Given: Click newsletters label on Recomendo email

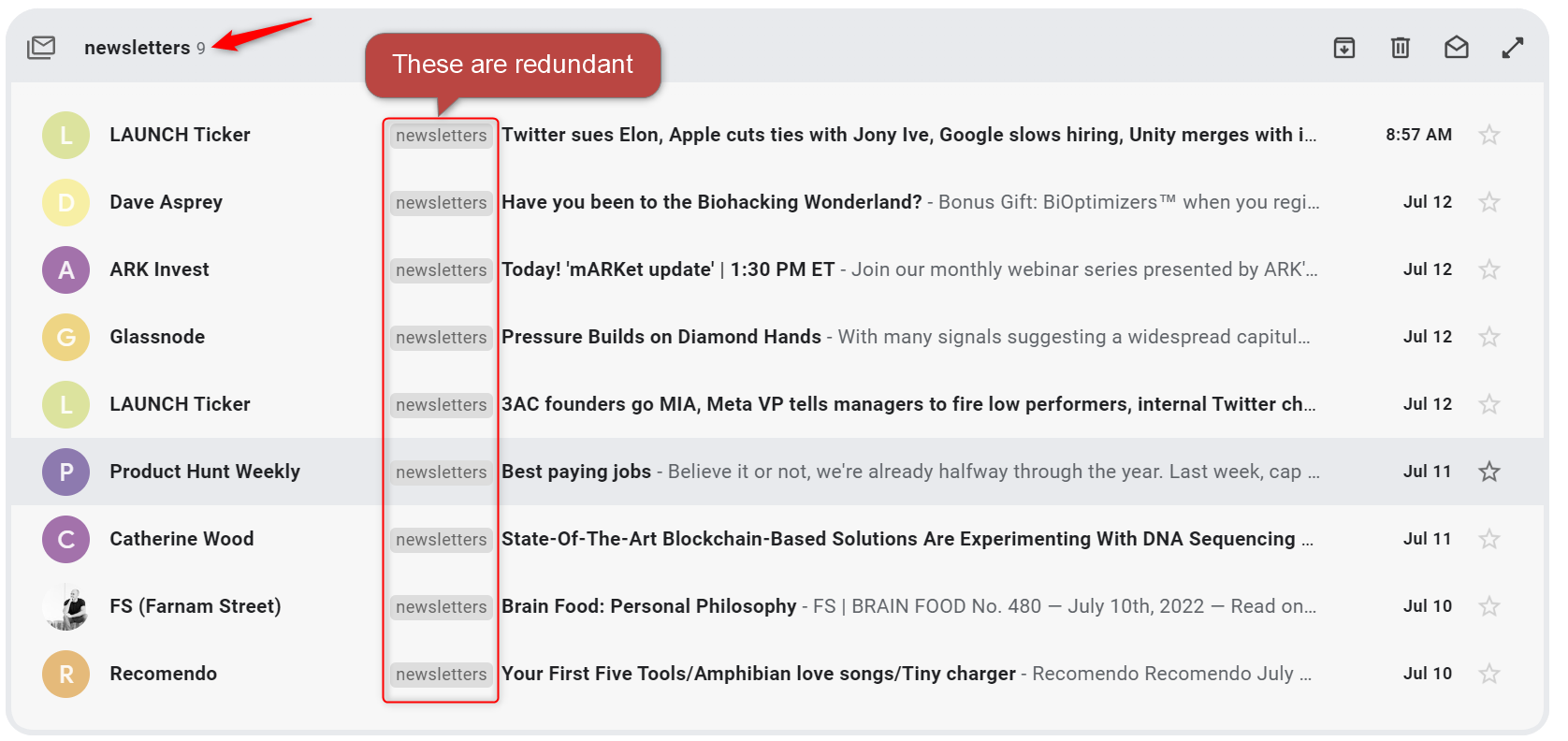Looking at the screenshot, I should click(x=442, y=675).
